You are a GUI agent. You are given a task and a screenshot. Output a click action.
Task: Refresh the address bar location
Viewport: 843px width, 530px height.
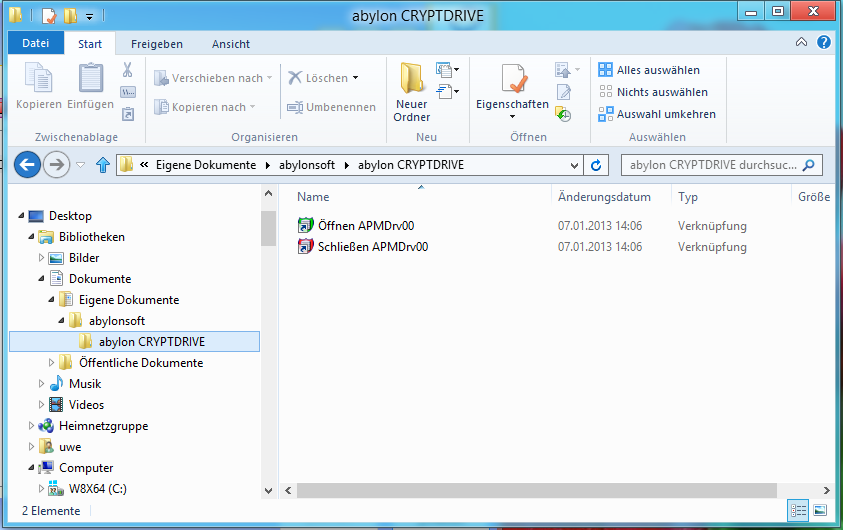tap(596, 165)
